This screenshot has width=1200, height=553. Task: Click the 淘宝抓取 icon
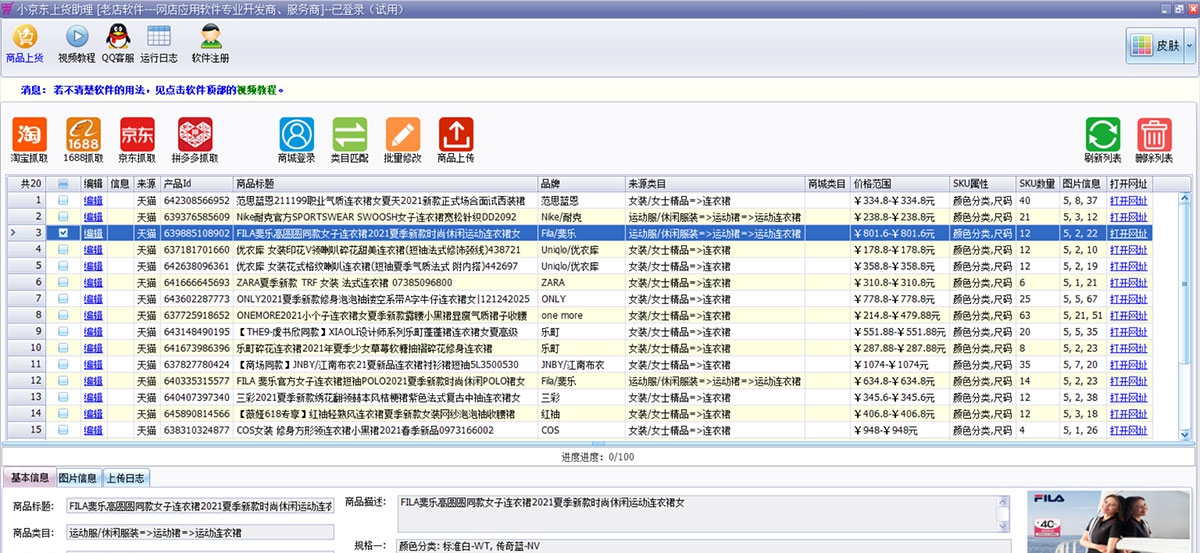pos(30,134)
